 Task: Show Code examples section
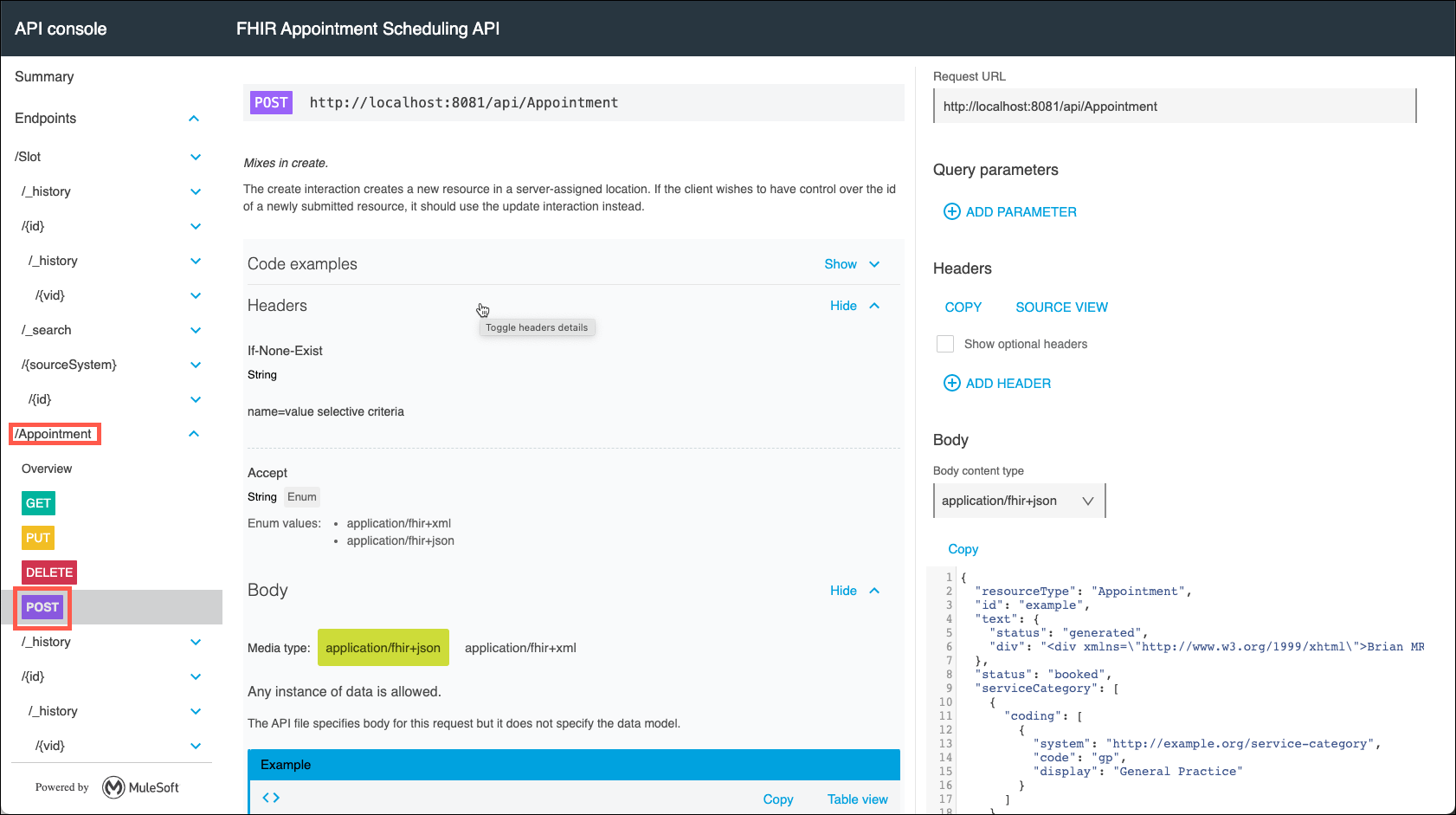coord(852,264)
